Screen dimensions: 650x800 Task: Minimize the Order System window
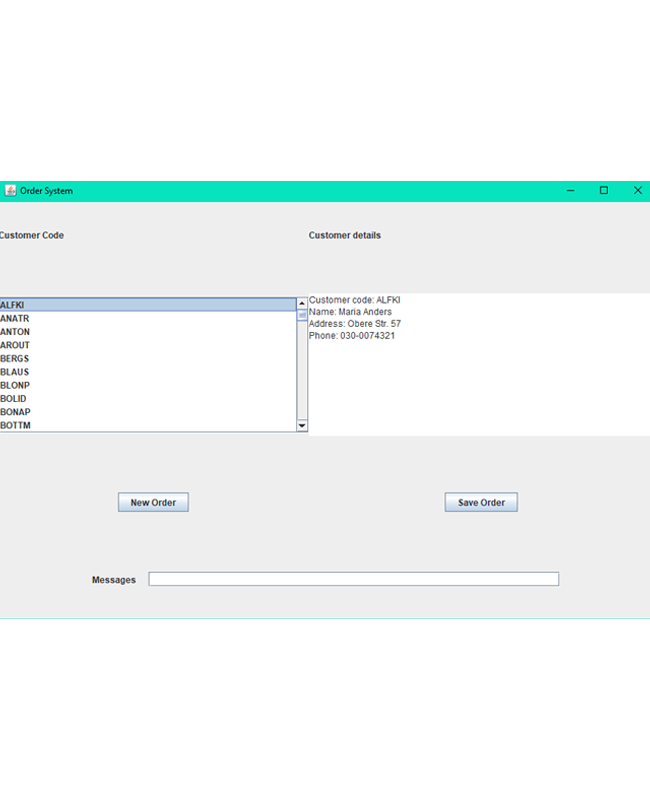click(570, 191)
